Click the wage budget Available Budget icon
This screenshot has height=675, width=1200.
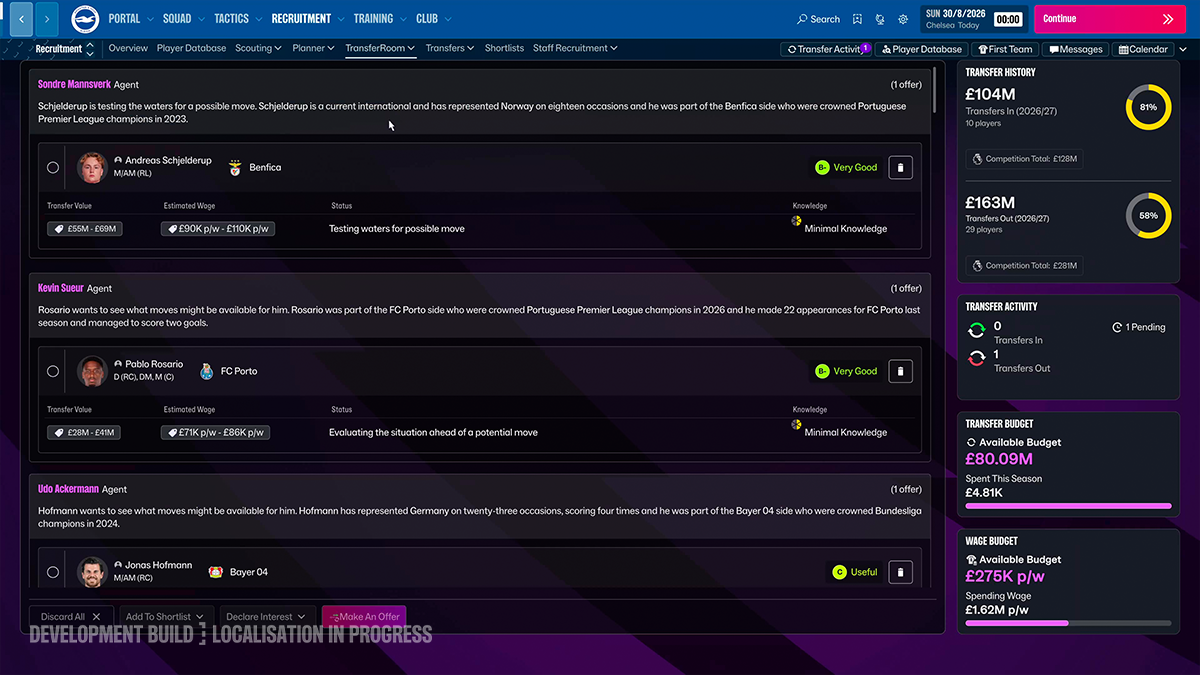point(971,560)
